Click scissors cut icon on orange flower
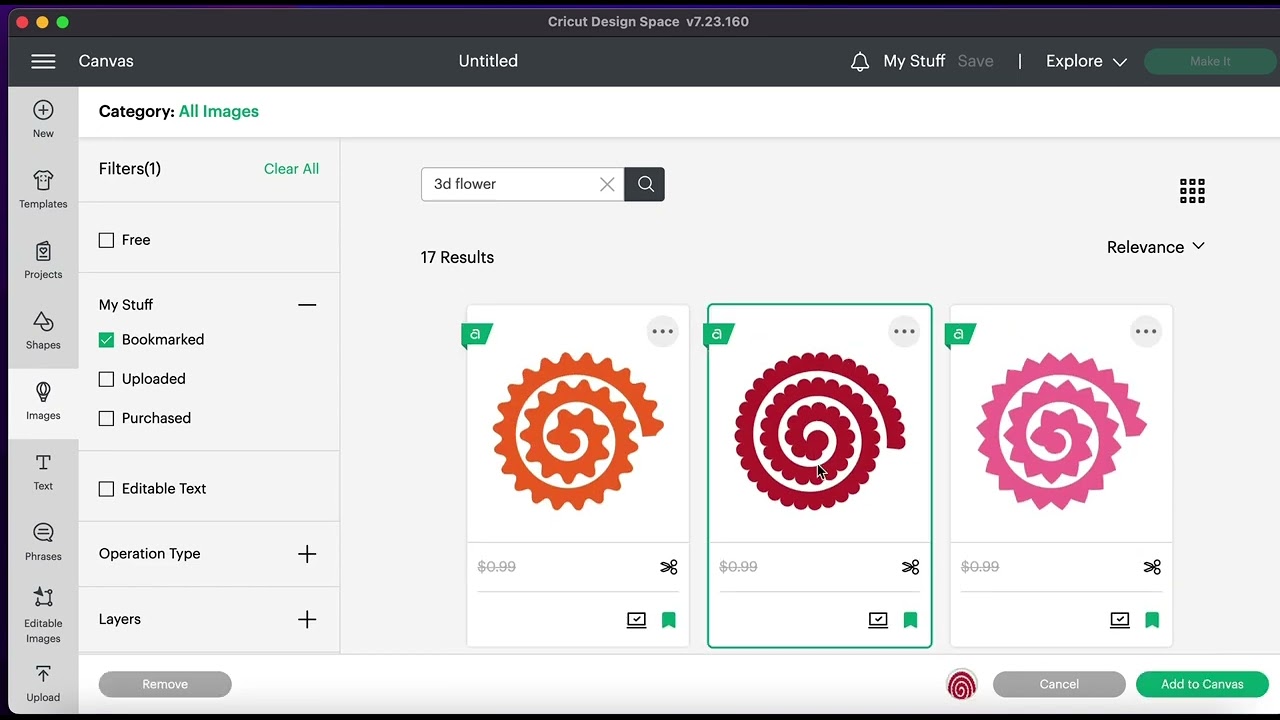This screenshot has height=720, width=1280. pyautogui.click(x=669, y=567)
